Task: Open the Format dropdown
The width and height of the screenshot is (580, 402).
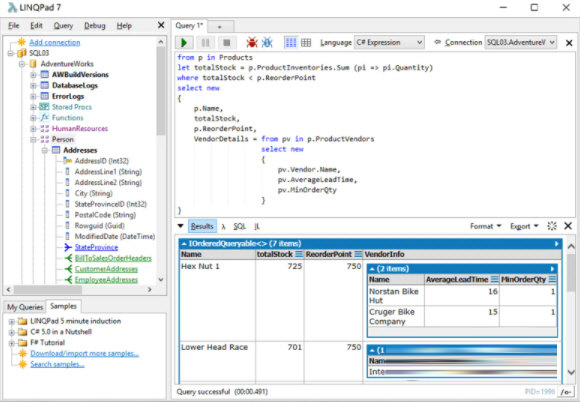Action: pyautogui.click(x=485, y=226)
